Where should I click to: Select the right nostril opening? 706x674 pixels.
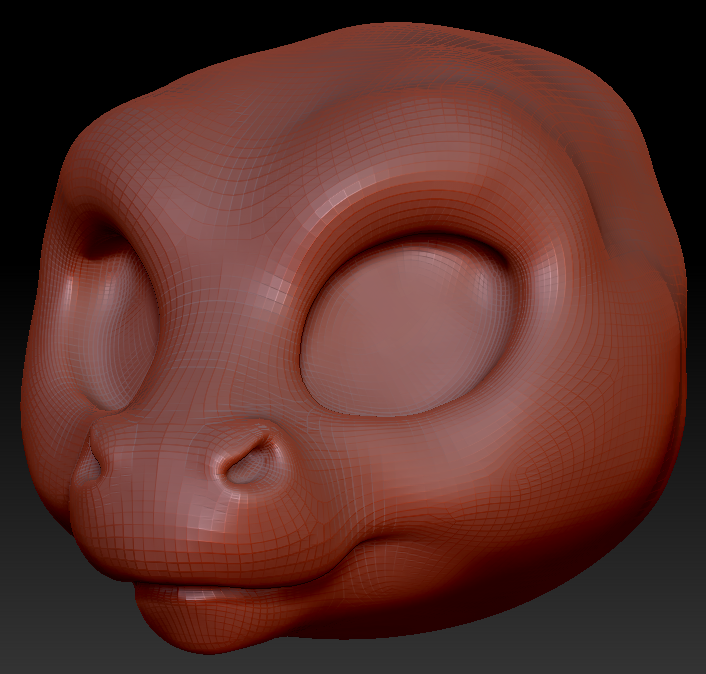[248, 461]
